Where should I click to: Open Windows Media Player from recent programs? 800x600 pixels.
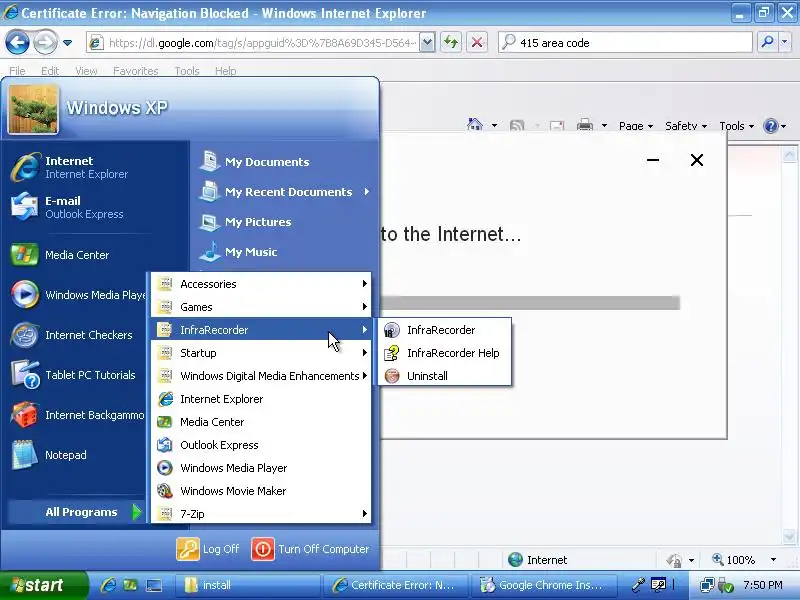pyautogui.click(x=77, y=294)
